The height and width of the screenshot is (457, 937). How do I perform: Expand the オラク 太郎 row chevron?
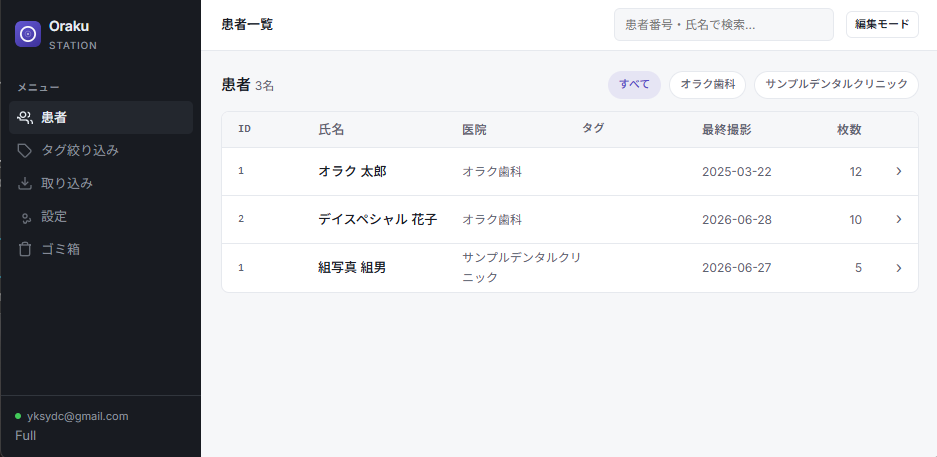[898, 171]
